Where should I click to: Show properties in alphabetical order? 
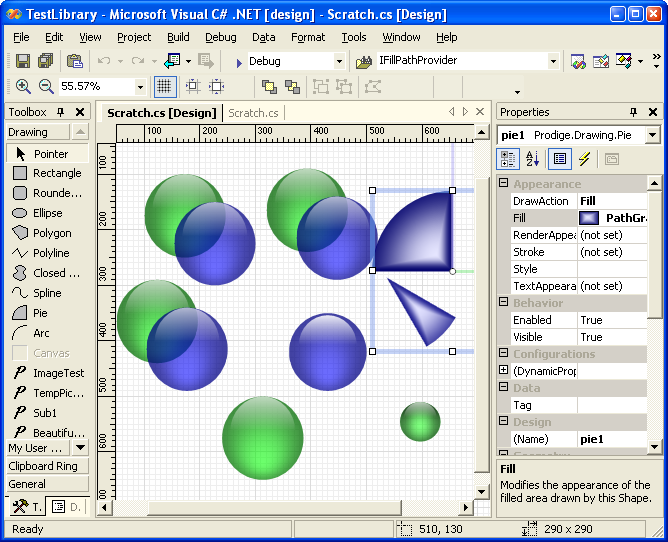(533, 159)
